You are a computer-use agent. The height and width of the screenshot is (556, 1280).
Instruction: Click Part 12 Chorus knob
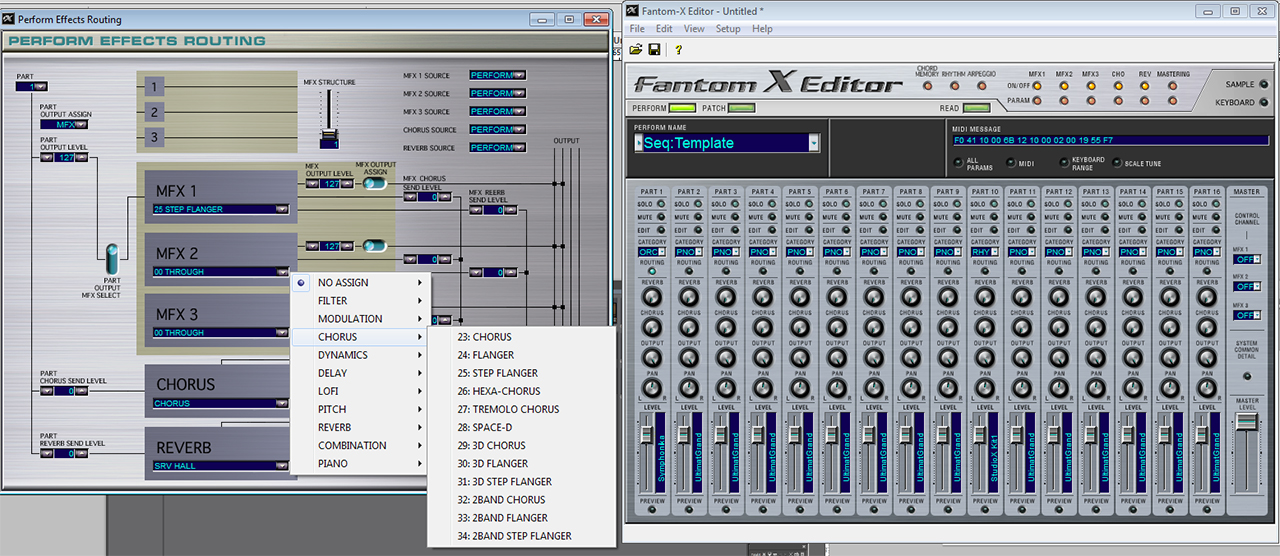tap(1058, 327)
